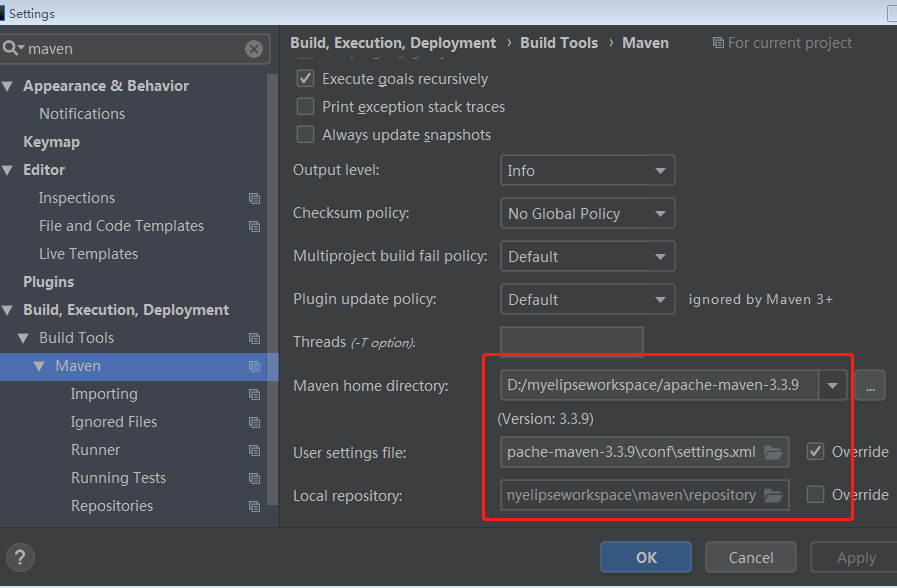This screenshot has height=588, width=897.
Task: Open Live Templates settings
Action: click(89, 254)
